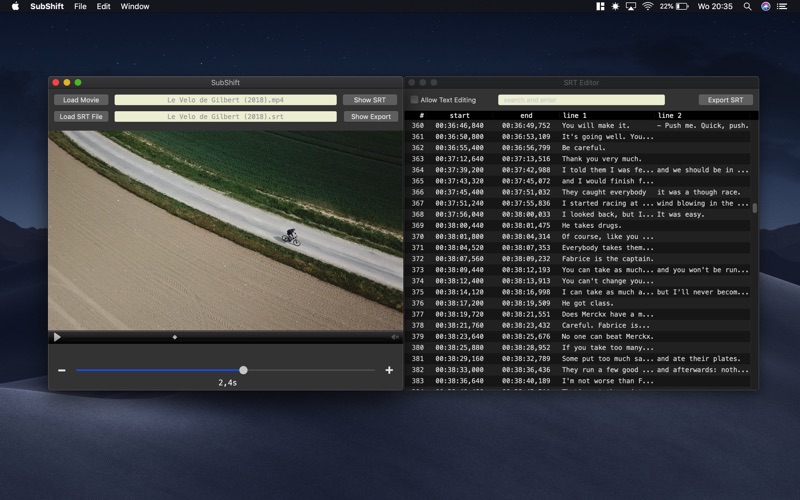Screen dimensions: 800x500
Task: Click start time 00:38:29,160
Action: pyautogui.click(x=459, y=359)
